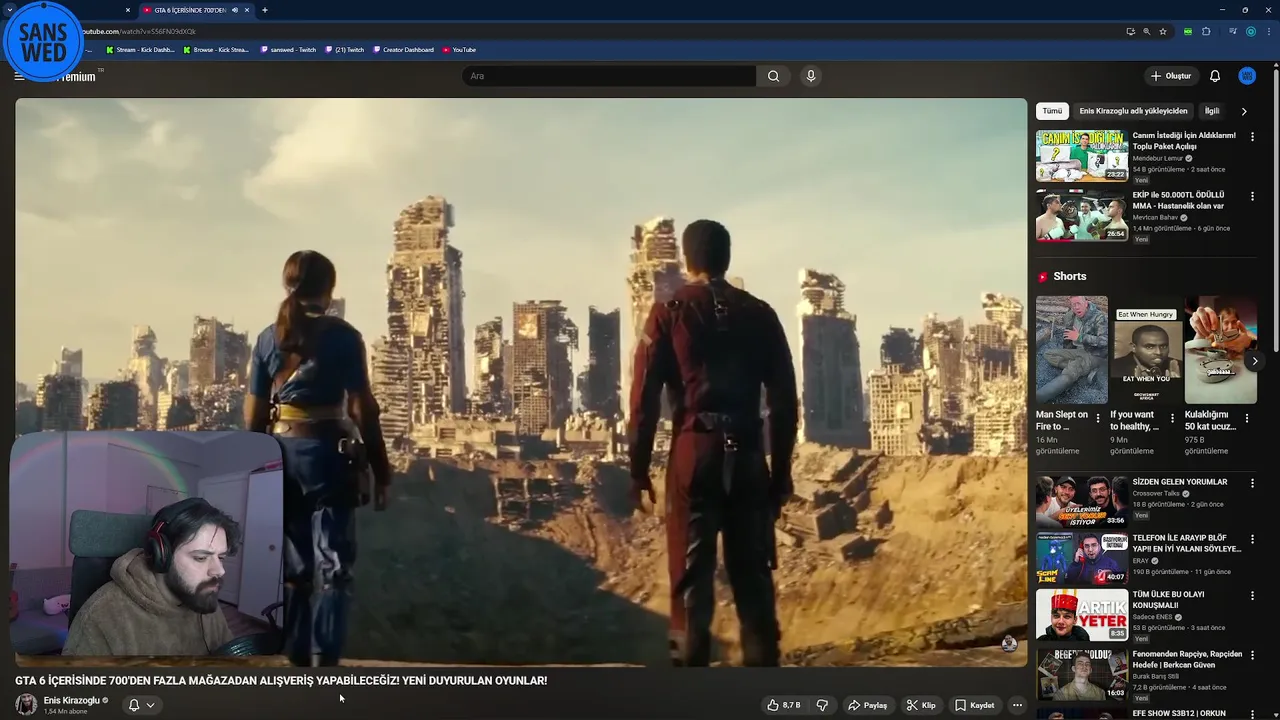Viewport: 1280px width, 720px height.
Task: Click Paylaş share button
Action: tap(867, 705)
